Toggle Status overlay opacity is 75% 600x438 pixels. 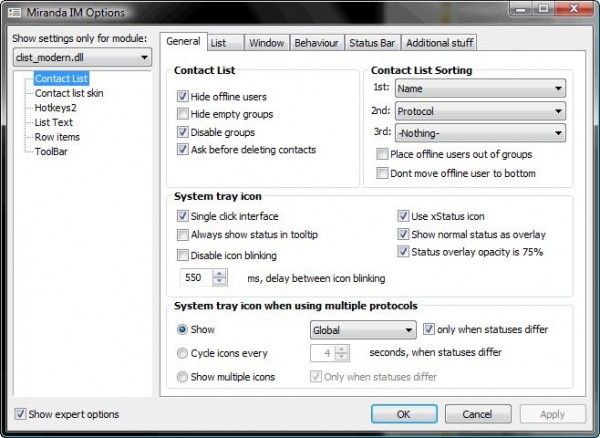(x=403, y=252)
